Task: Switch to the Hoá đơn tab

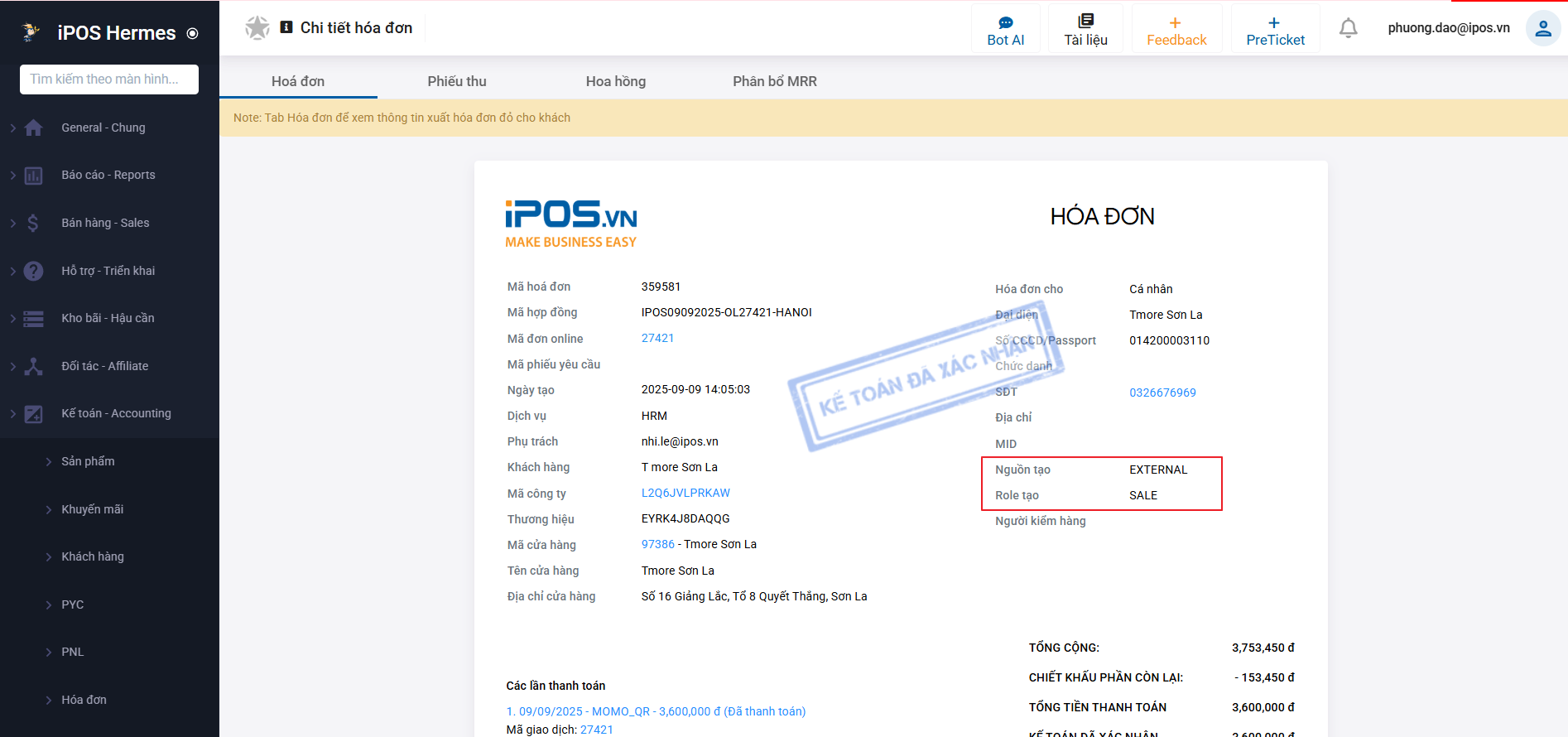Action: pyautogui.click(x=298, y=81)
